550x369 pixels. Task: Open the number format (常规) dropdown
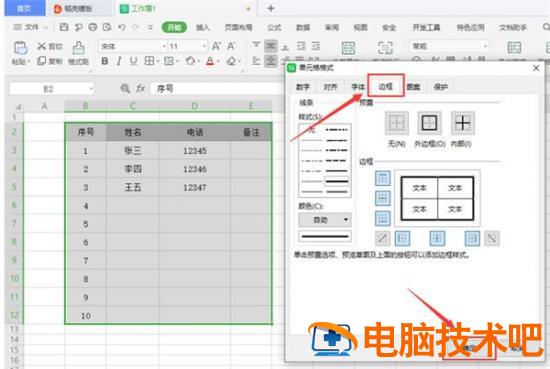click(x=485, y=46)
